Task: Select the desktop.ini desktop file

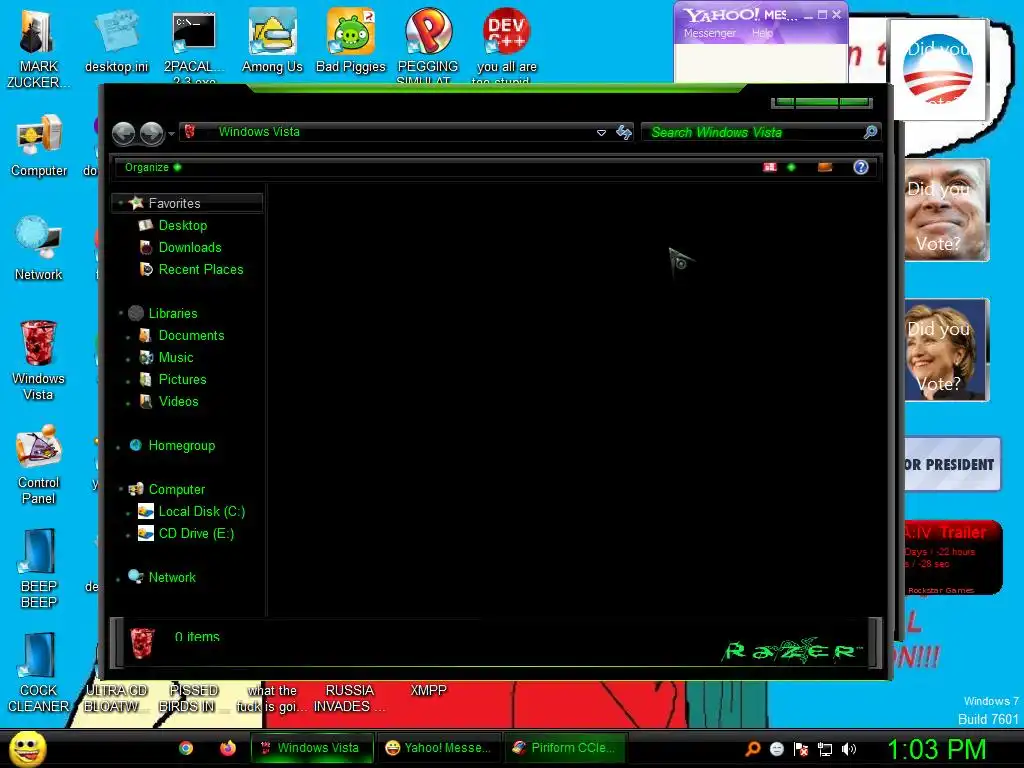Action: click(x=116, y=42)
